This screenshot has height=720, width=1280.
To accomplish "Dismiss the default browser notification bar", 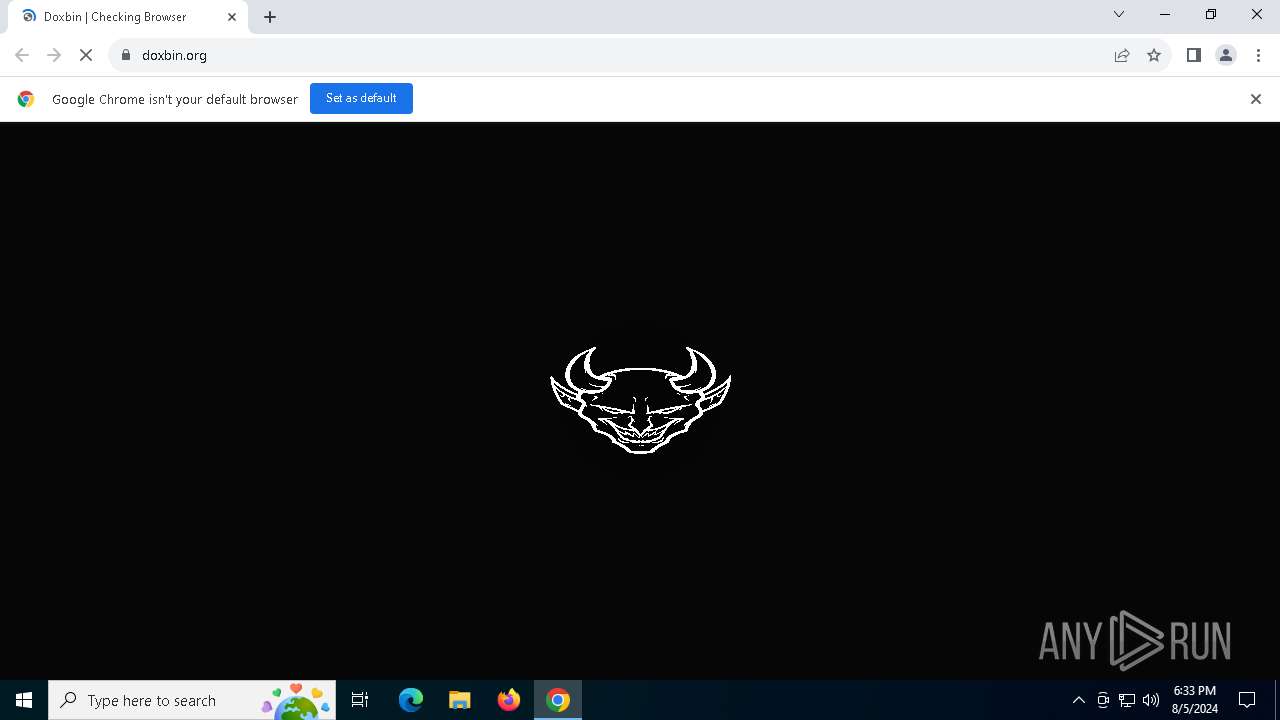I will point(1256,99).
